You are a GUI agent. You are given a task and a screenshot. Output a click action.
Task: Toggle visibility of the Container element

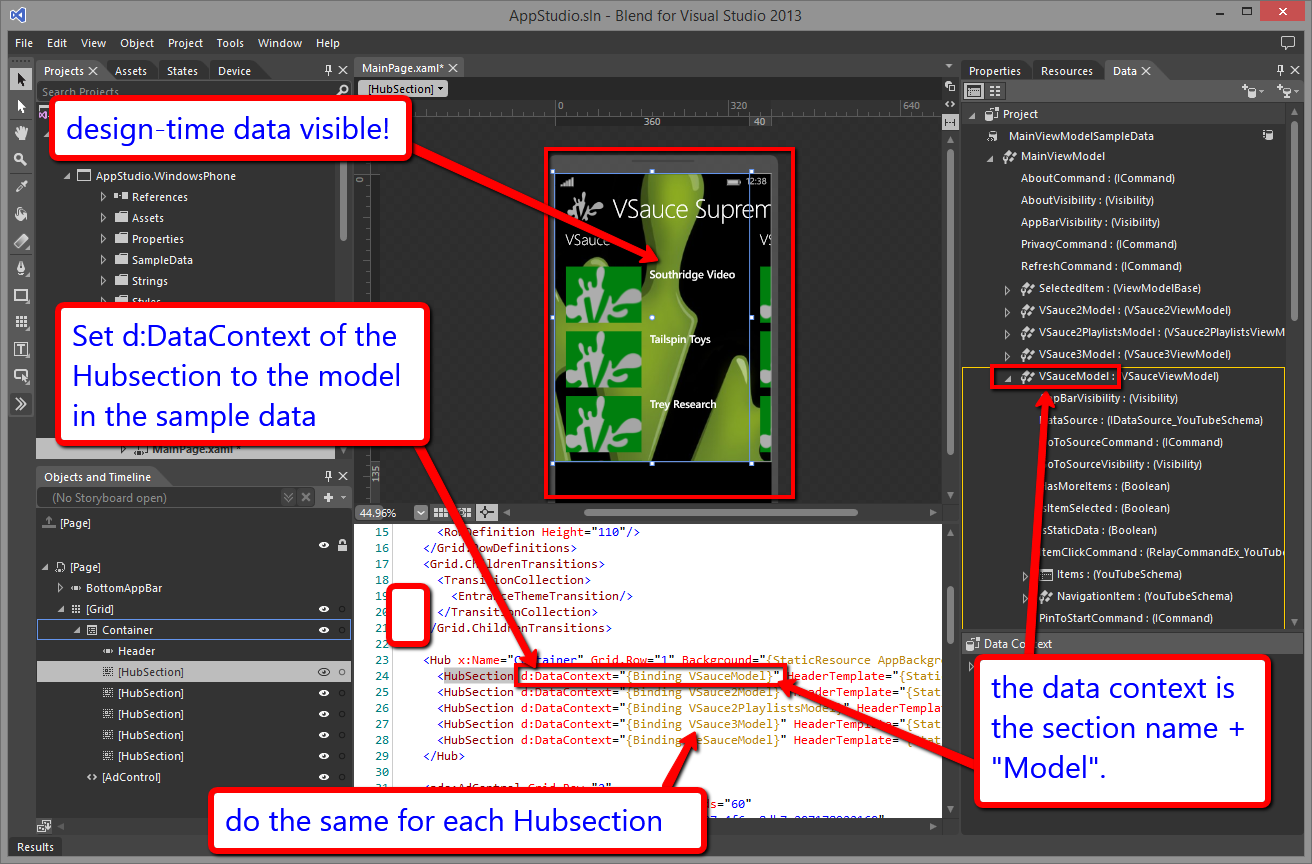(x=324, y=630)
